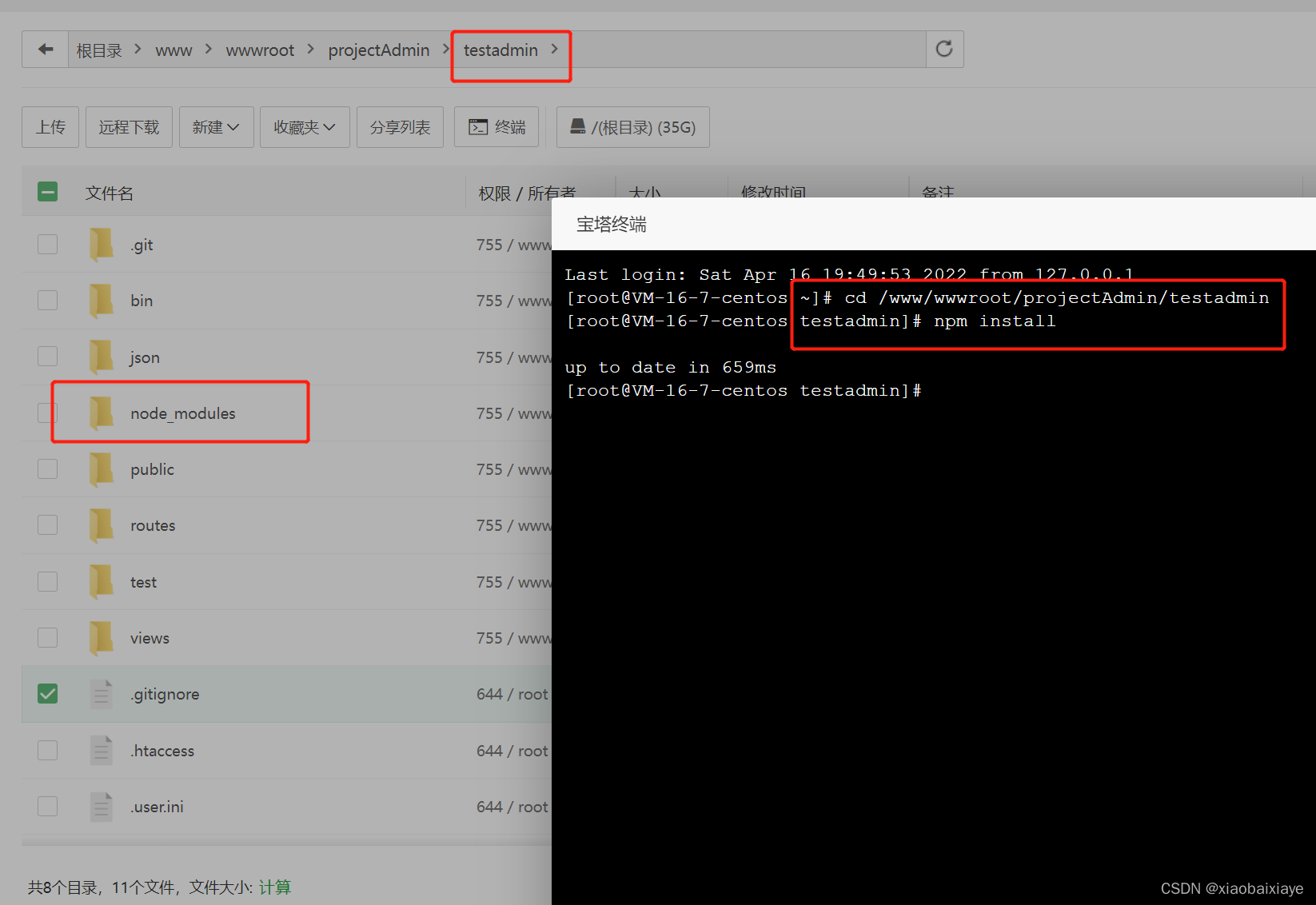Screen dimensions: 1316x905
Task: Focus the terminal prompt last line
Action: (x=744, y=390)
